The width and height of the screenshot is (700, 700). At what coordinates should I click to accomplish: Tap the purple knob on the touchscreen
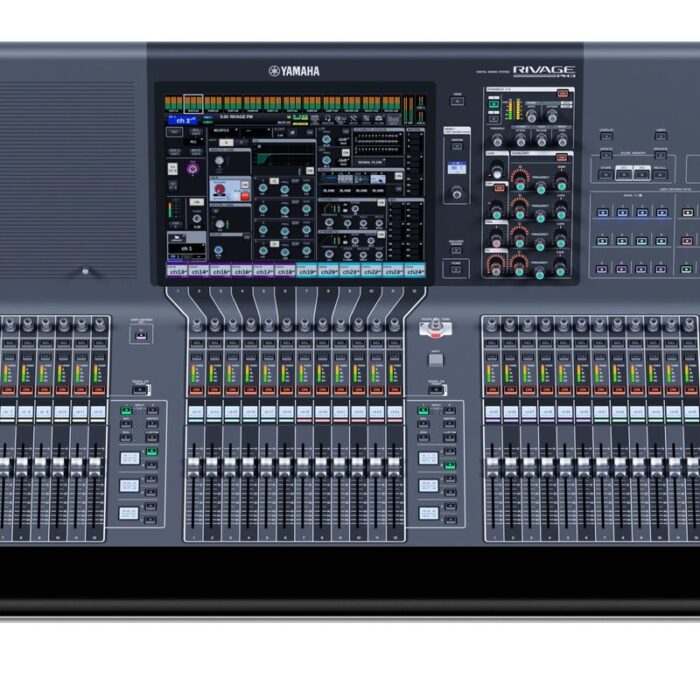pos(192,169)
